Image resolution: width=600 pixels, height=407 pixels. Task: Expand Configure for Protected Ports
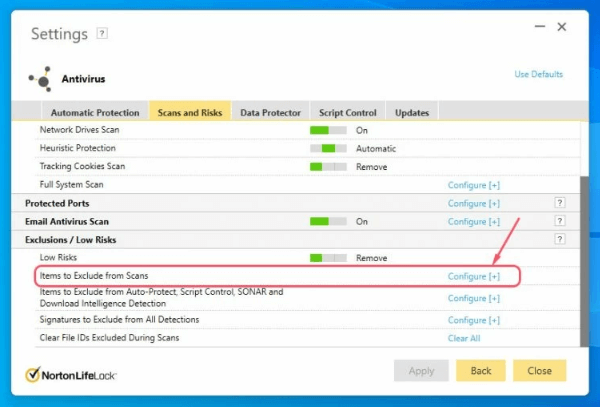pyautogui.click(x=473, y=203)
